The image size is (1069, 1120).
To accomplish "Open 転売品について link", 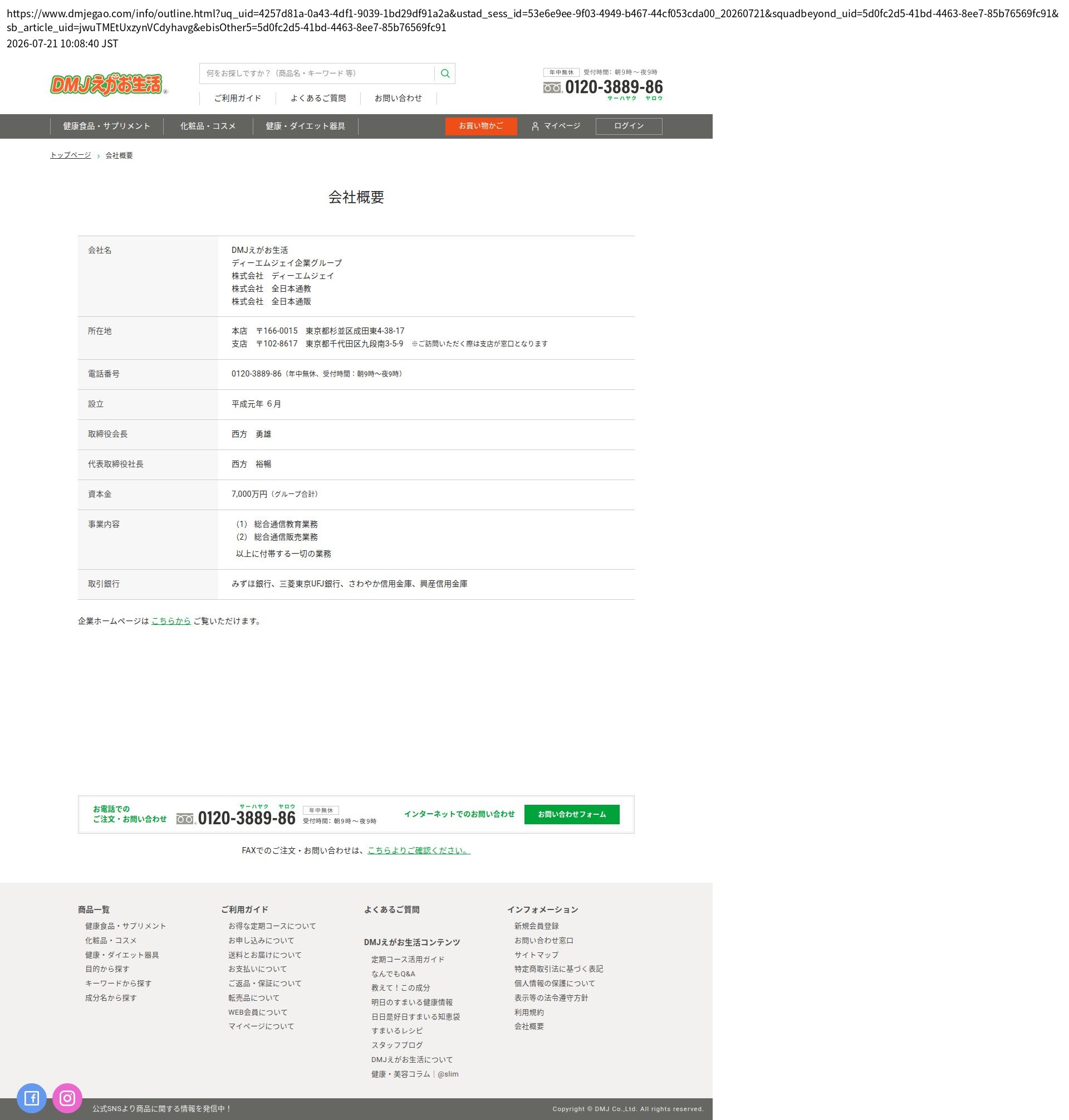I will [254, 997].
